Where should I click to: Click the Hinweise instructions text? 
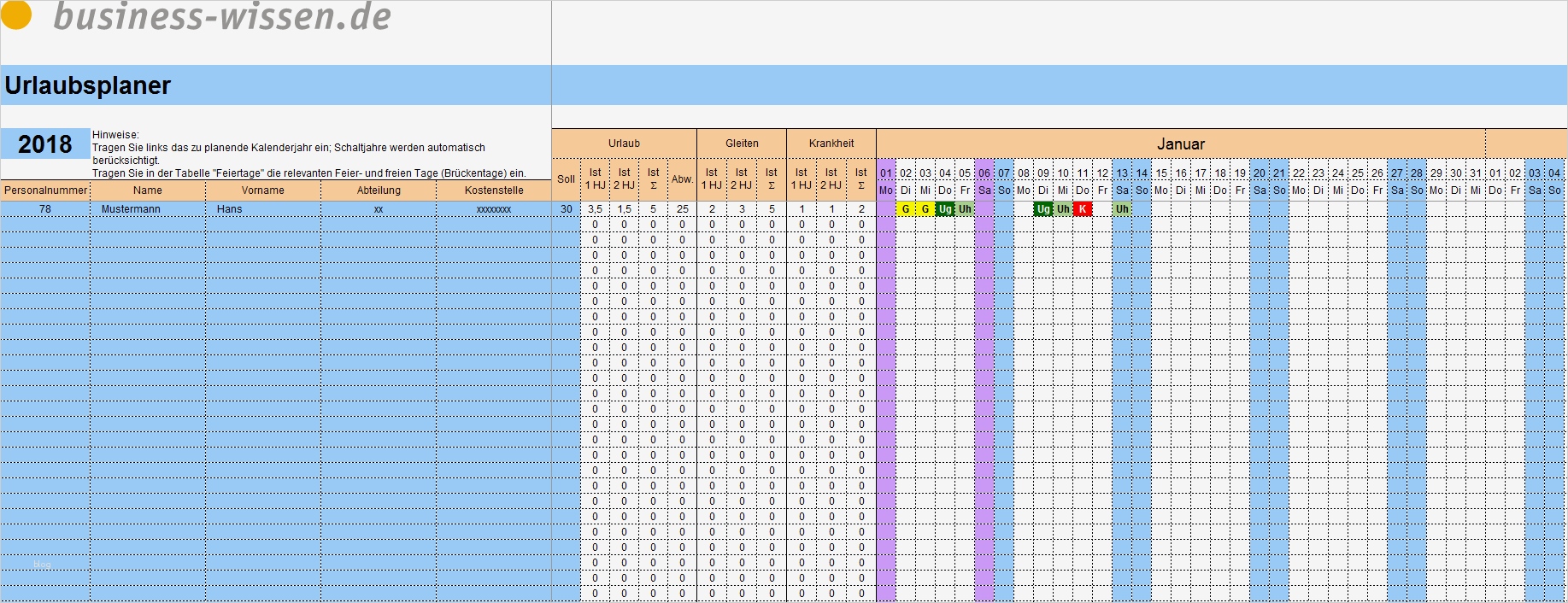click(309, 154)
